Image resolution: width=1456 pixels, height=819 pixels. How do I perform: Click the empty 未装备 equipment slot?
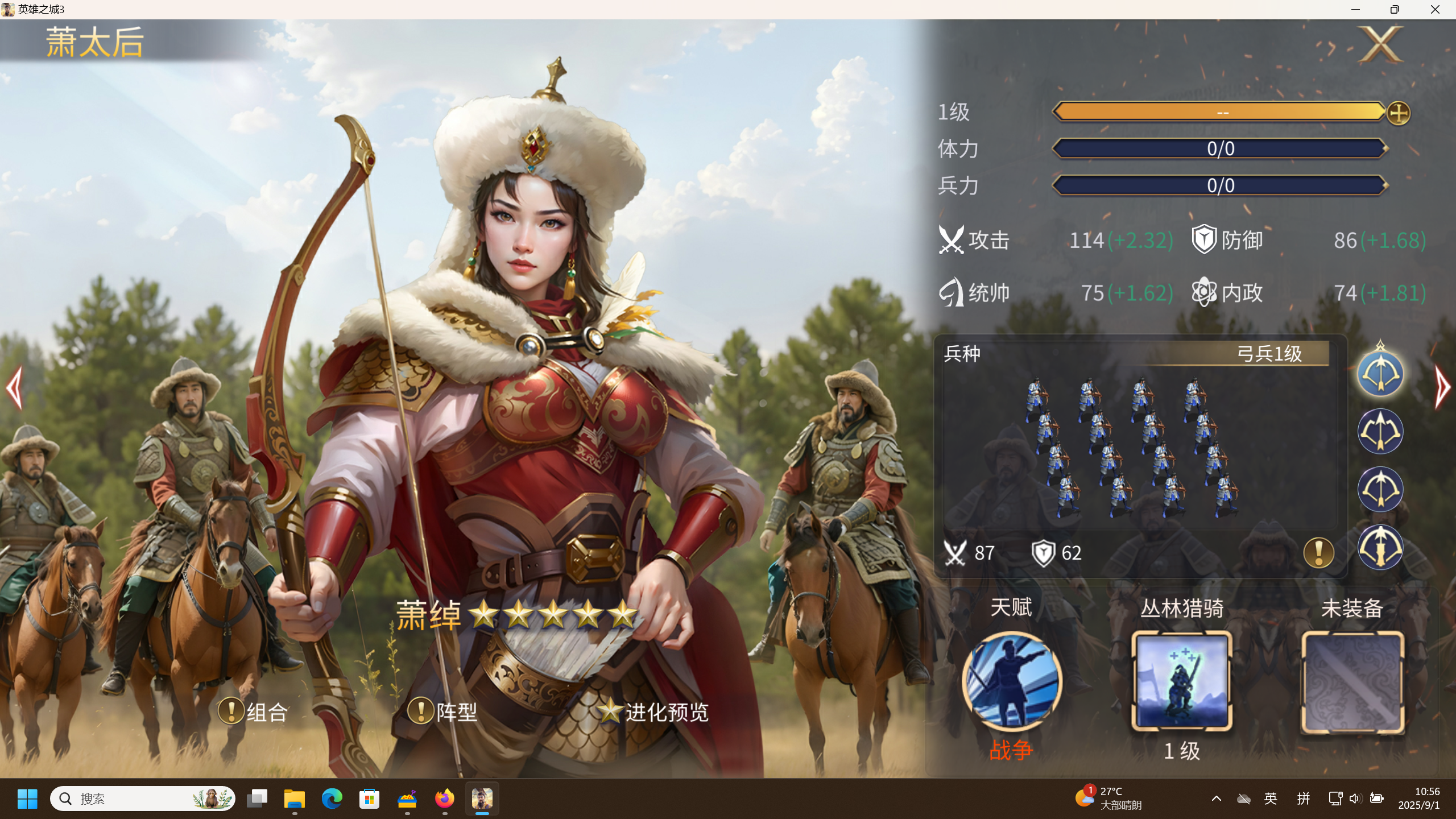(1352, 682)
